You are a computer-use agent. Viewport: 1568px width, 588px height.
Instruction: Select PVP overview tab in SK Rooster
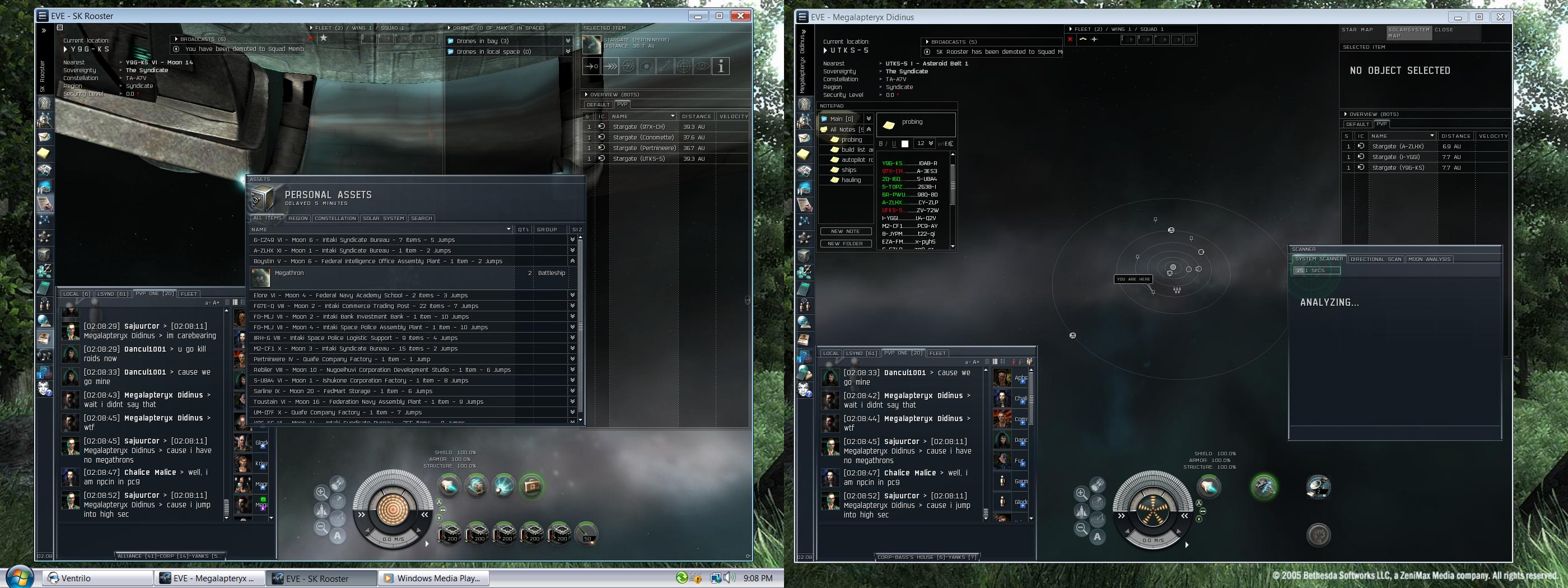point(622,104)
